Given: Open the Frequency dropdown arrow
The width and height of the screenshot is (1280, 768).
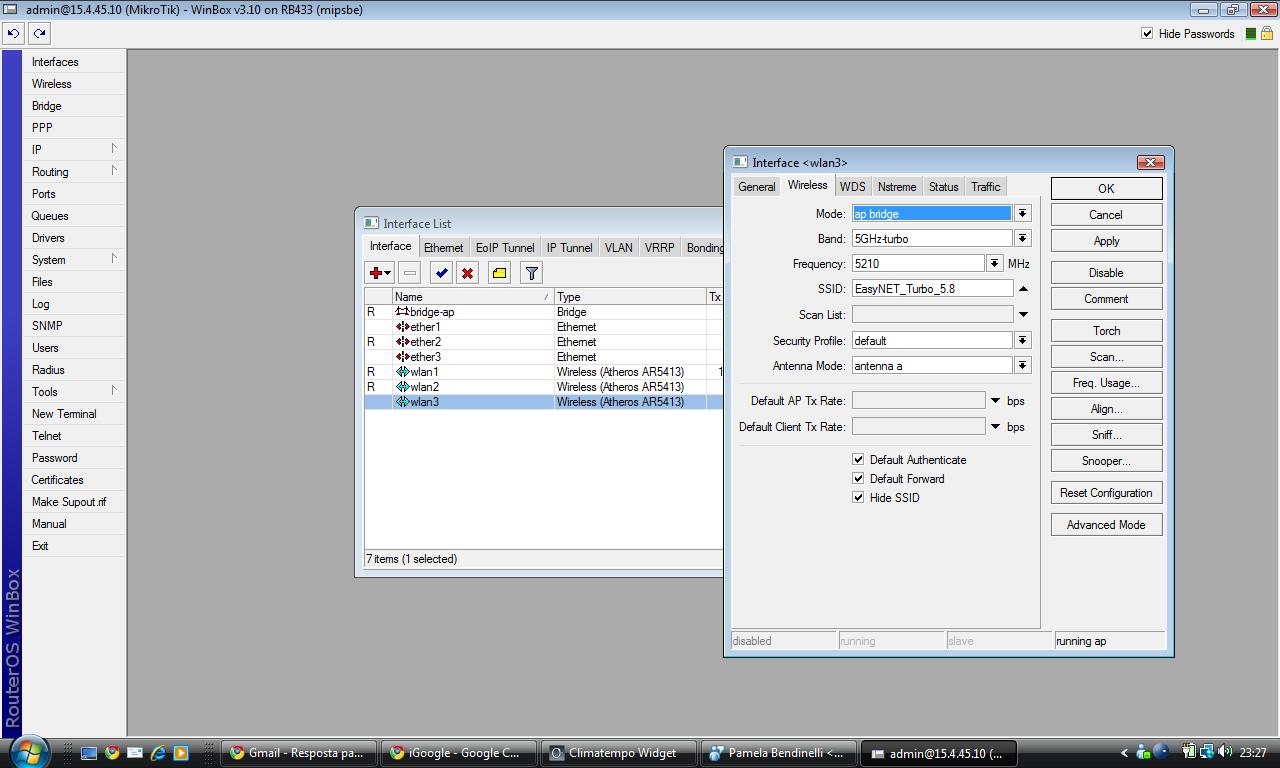Looking at the screenshot, I should point(994,263).
